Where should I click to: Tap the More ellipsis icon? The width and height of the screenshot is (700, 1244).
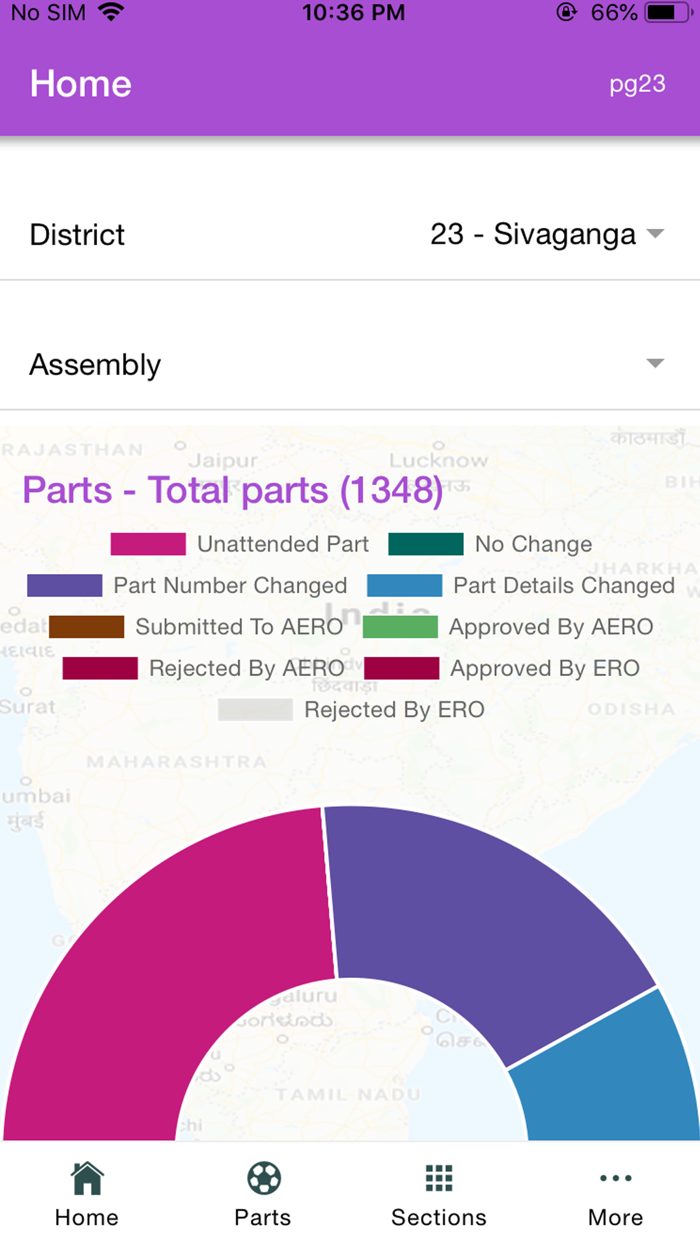coord(615,1179)
